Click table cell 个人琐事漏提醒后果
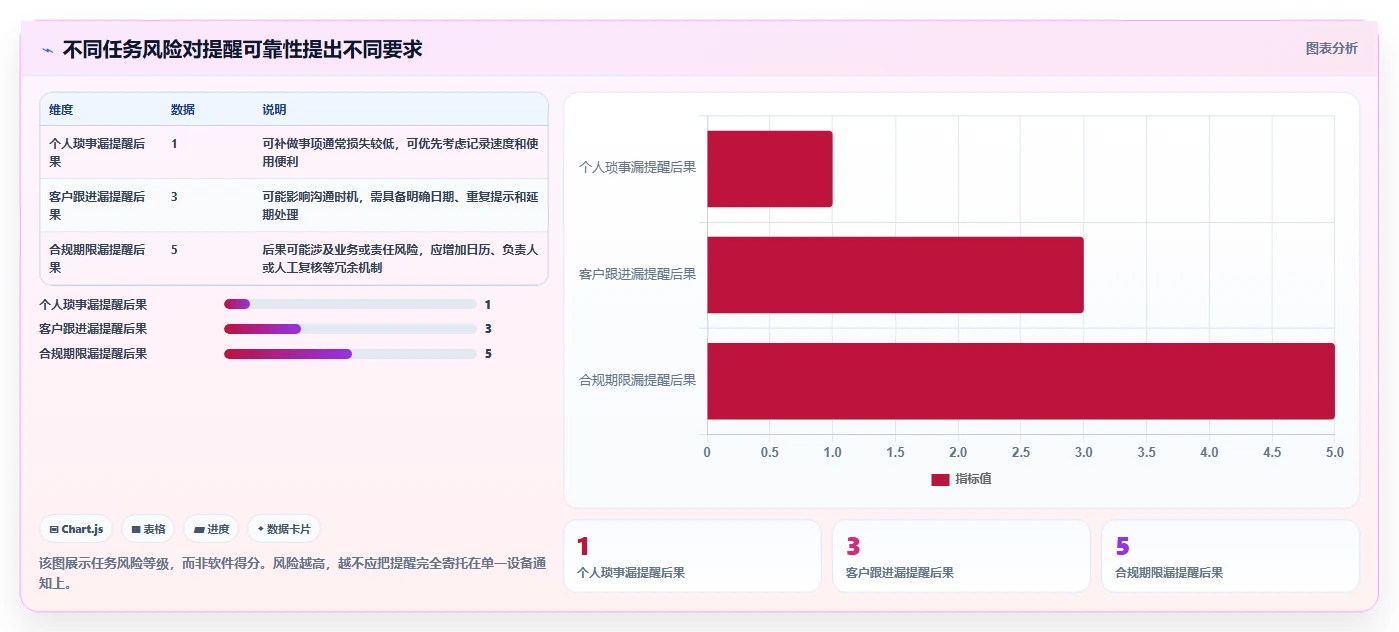Image resolution: width=1399 pixels, height=632 pixels. 97,152
